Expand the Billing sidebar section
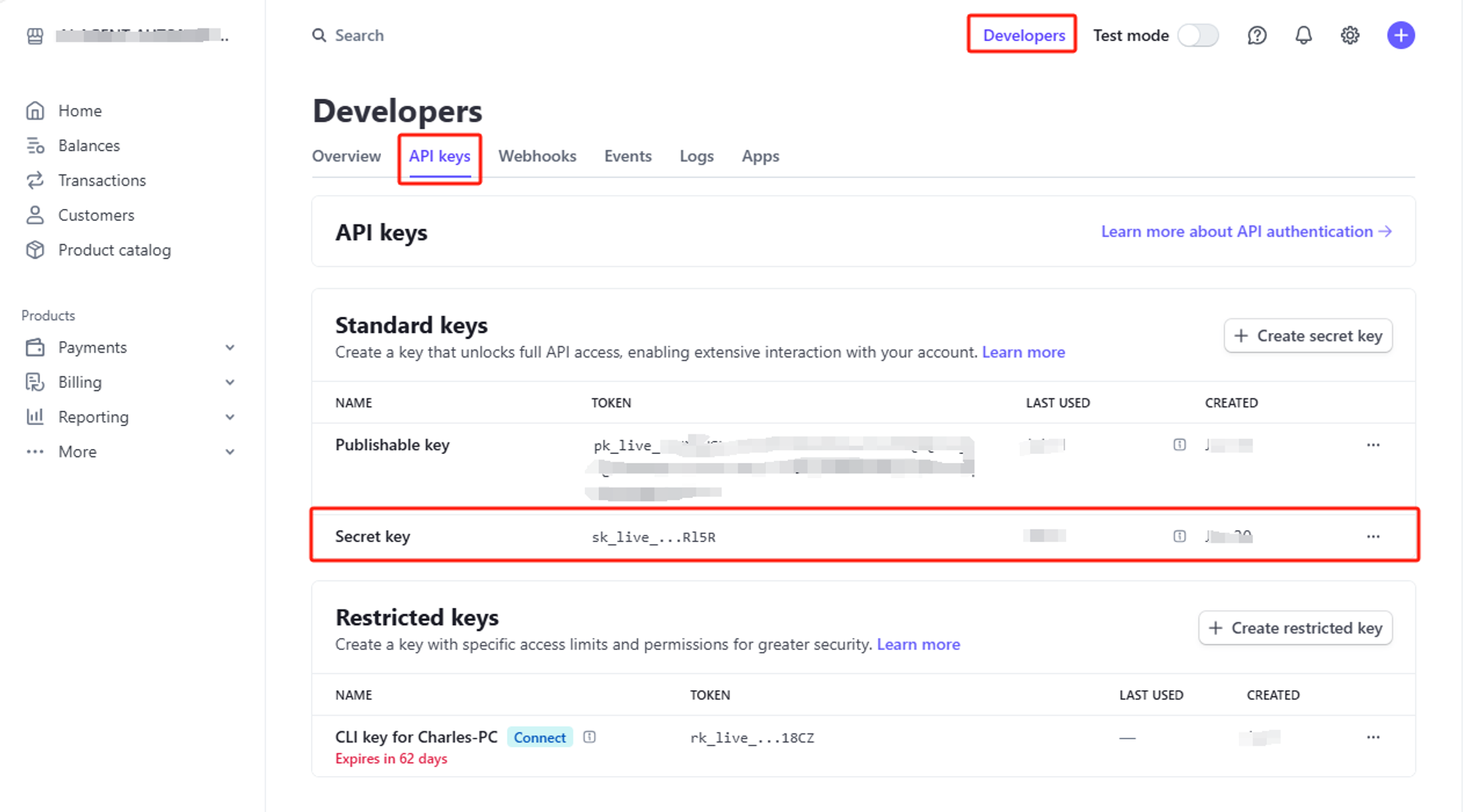The width and height of the screenshot is (1467, 812). coord(230,382)
